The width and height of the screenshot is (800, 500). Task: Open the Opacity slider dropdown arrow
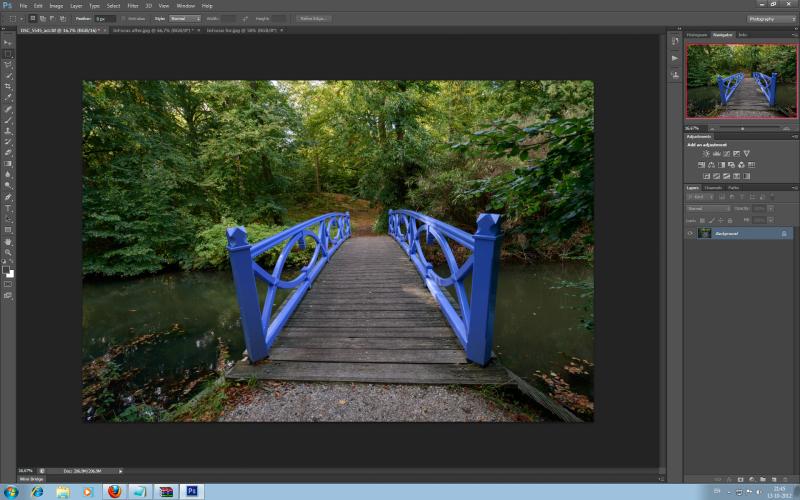pos(770,209)
